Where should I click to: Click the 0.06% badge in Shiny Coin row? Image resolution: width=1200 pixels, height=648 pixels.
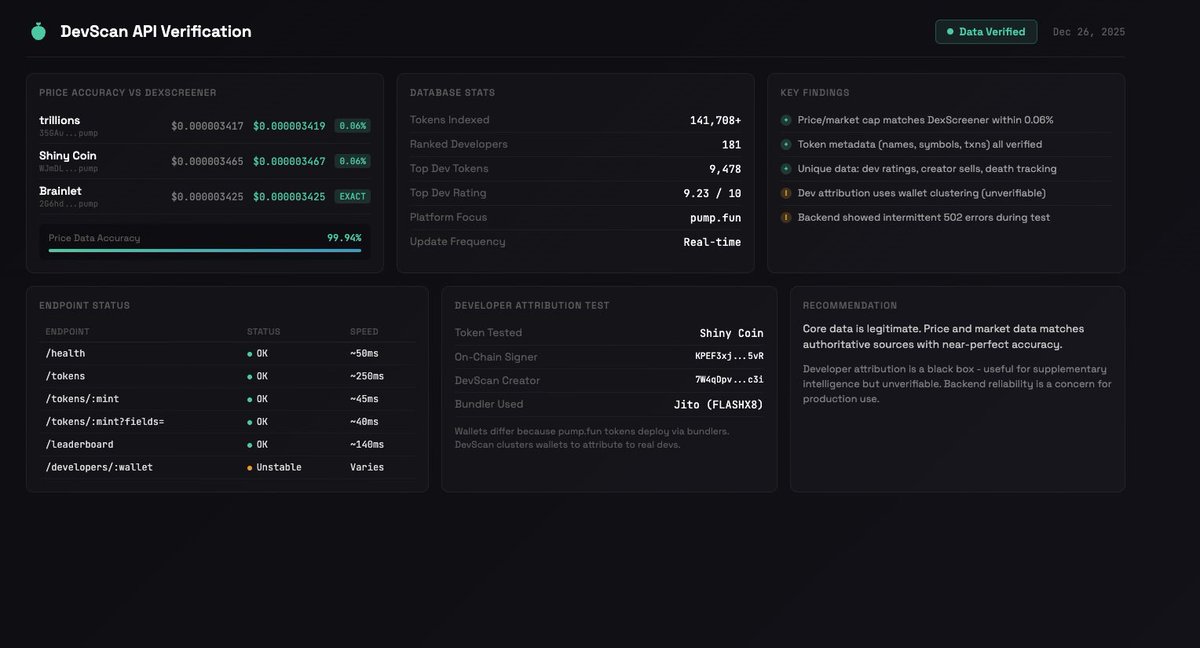coord(352,161)
